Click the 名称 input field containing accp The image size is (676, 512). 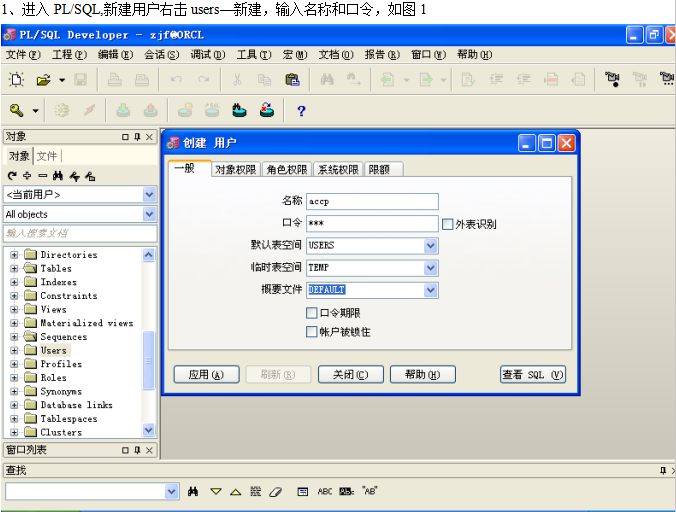(x=372, y=202)
